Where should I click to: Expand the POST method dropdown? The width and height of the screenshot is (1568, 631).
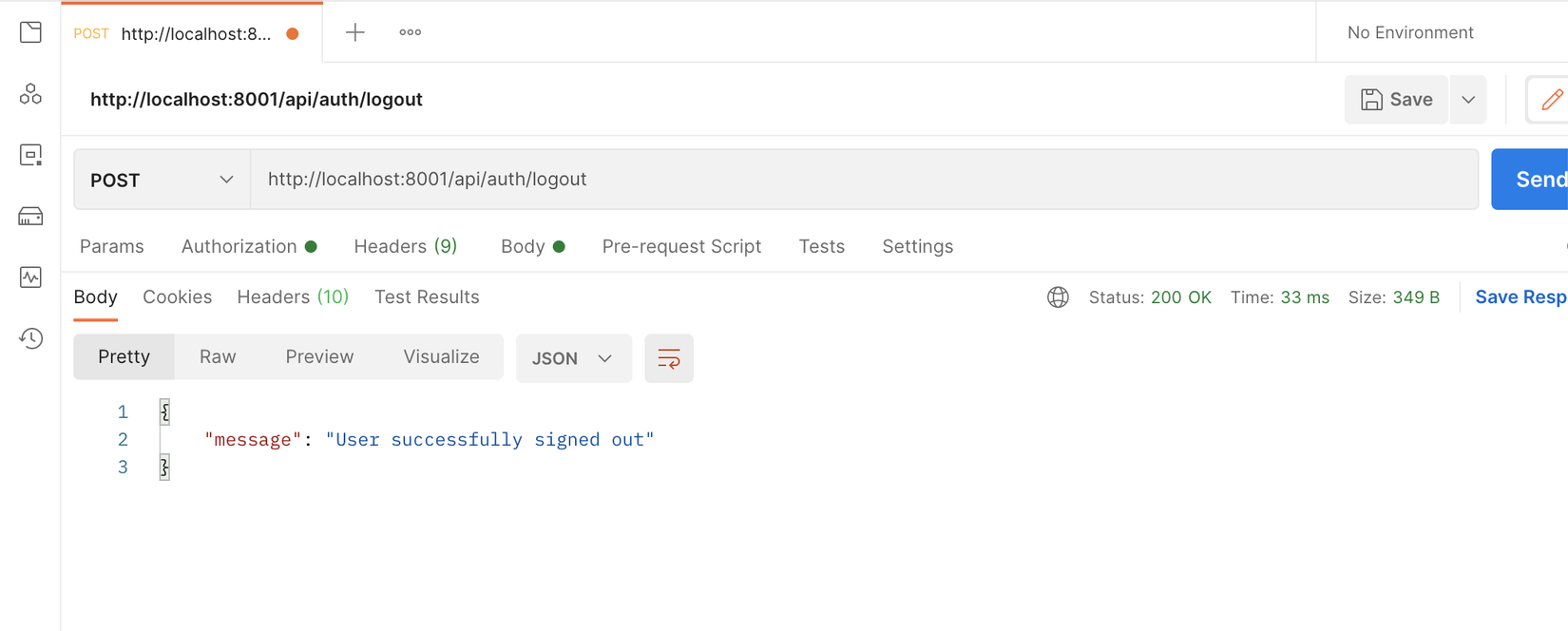click(162, 180)
